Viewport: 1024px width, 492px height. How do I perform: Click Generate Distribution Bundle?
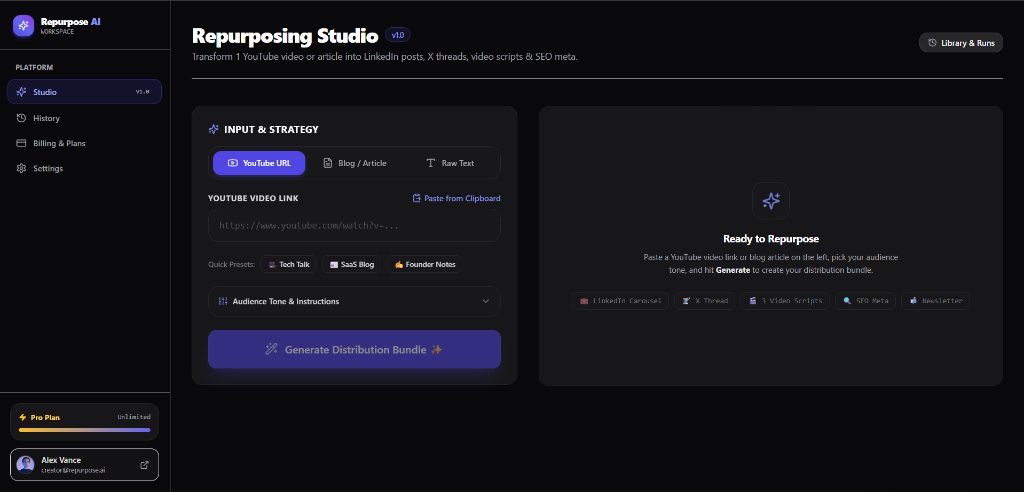tap(355, 350)
